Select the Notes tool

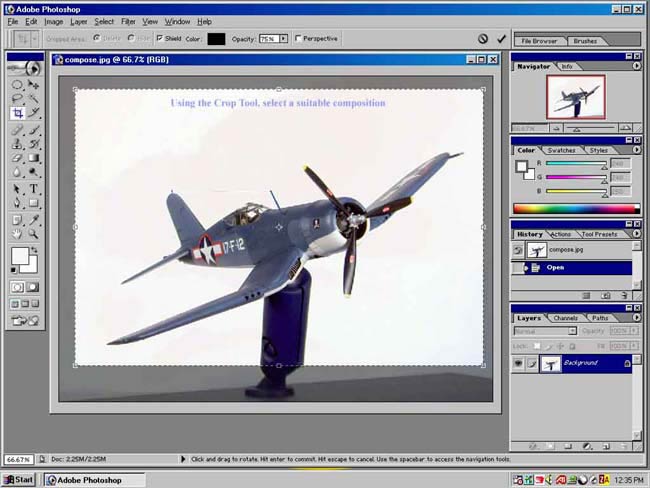(17, 220)
